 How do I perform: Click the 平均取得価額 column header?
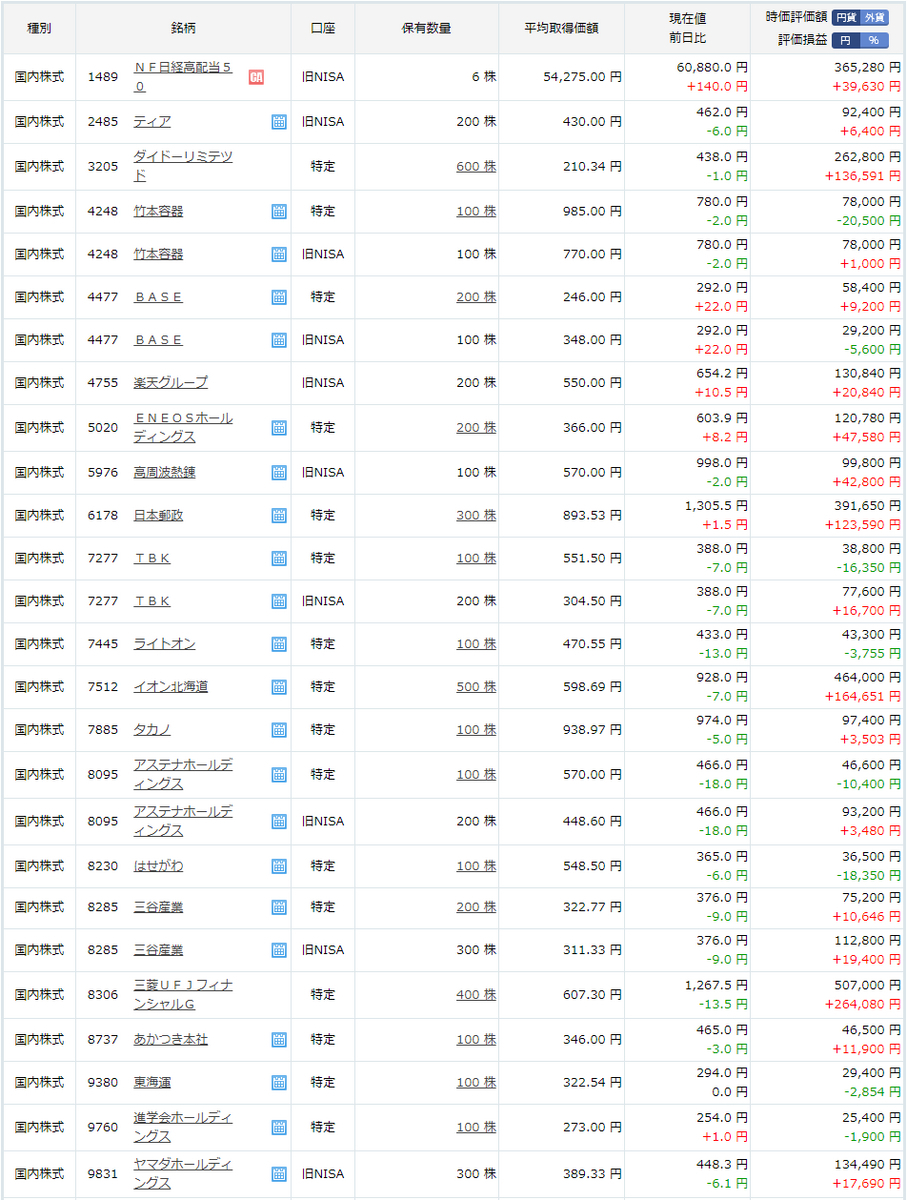click(x=562, y=28)
